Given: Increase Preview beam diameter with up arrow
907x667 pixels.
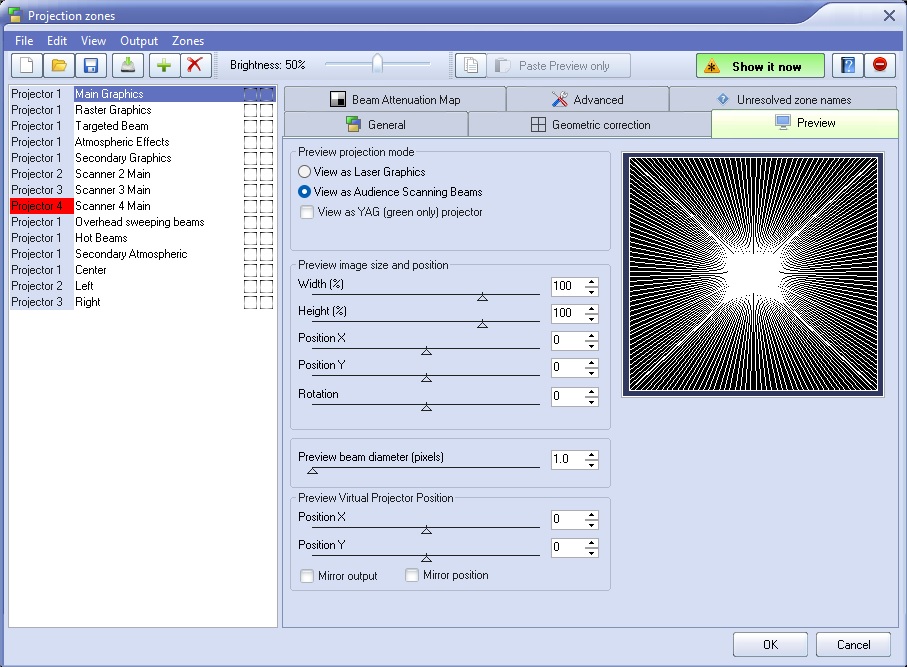Looking at the screenshot, I should click(x=592, y=455).
